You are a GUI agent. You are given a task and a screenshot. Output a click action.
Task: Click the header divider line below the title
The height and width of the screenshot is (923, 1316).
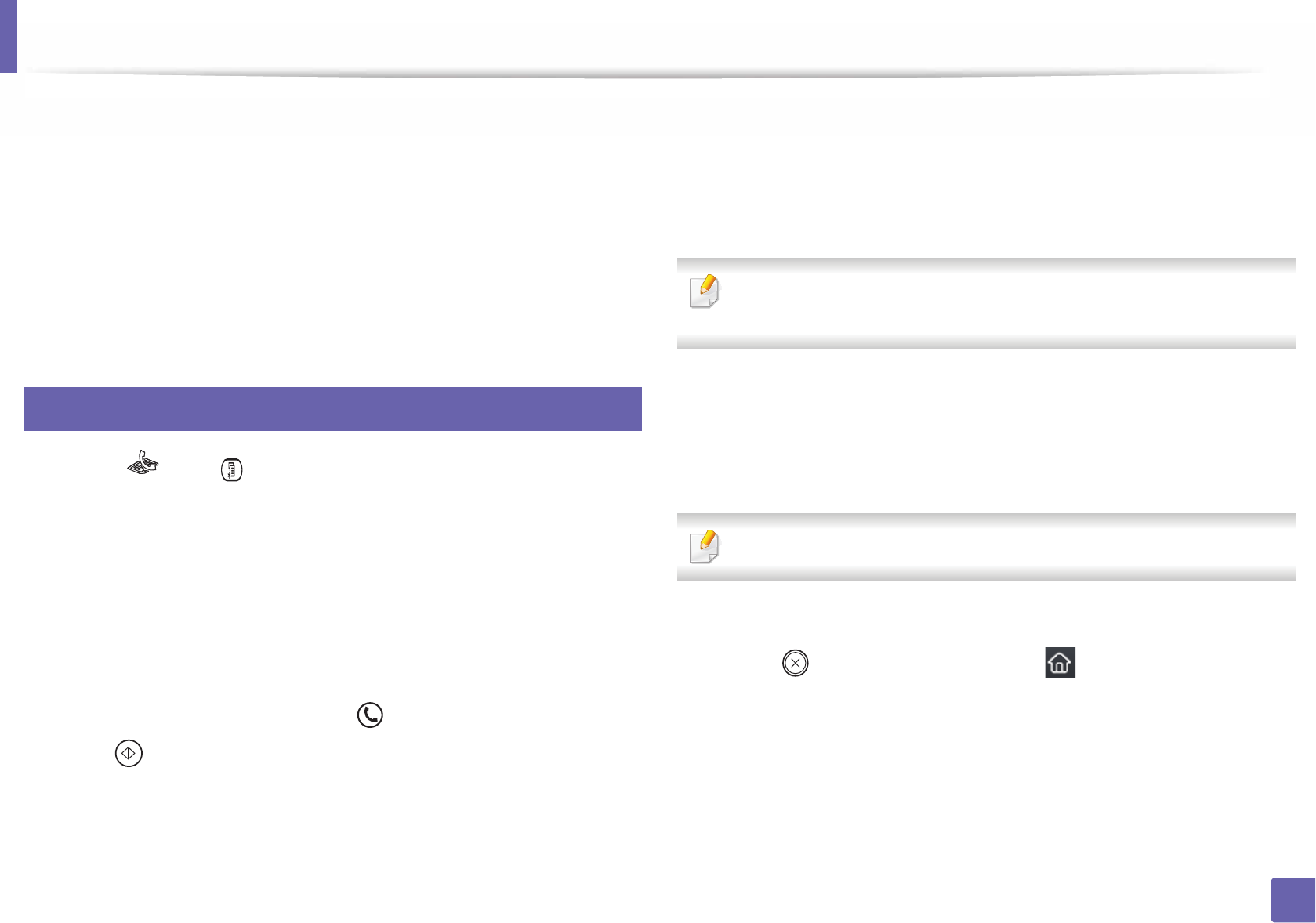643,74
